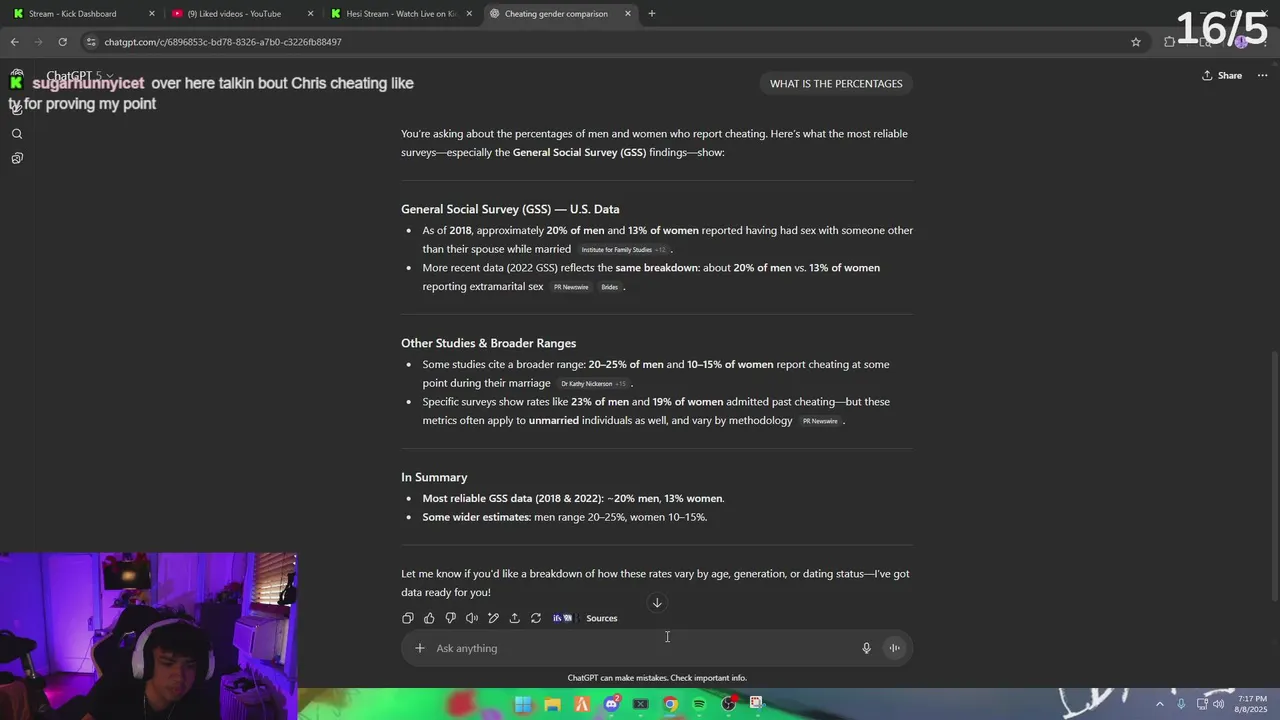Open a new browser tab

click(x=652, y=14)
